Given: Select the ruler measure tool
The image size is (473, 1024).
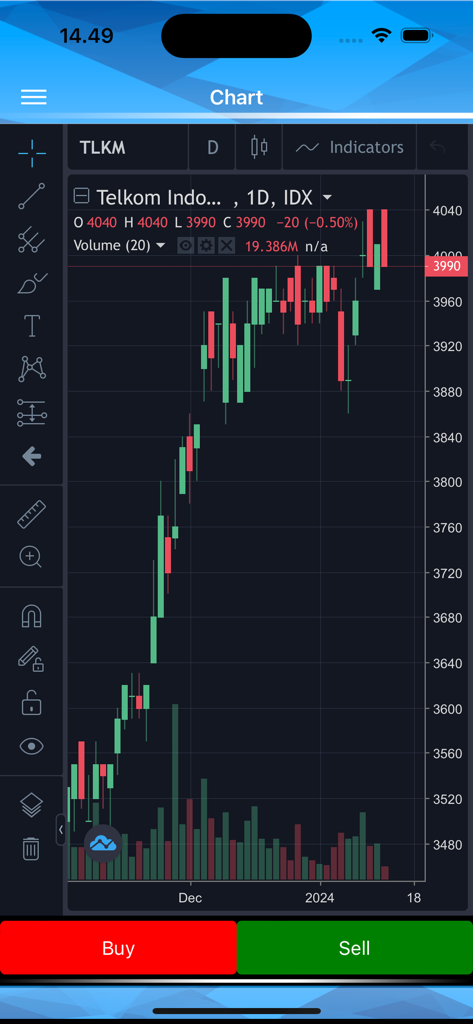Looking at the screenshot, I should 32,514.
